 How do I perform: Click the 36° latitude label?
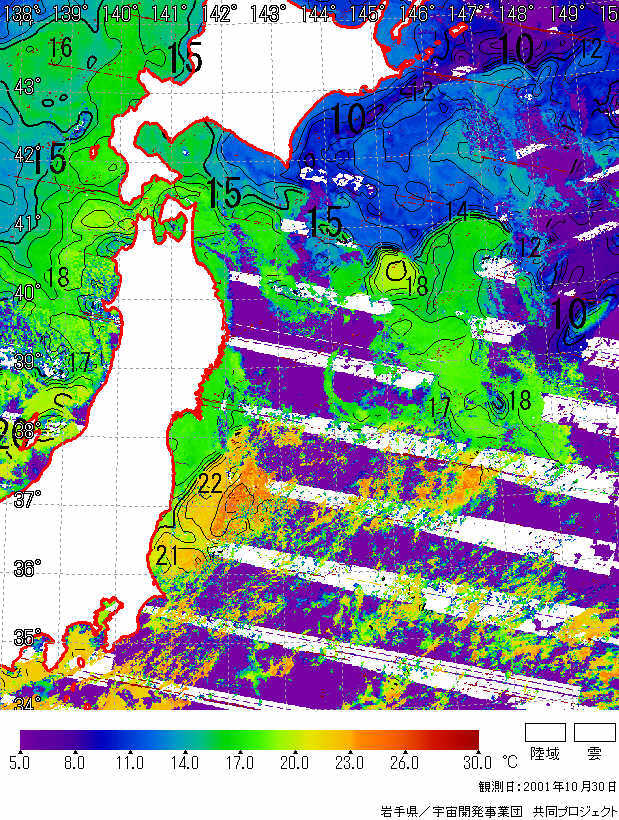(28, 568)
